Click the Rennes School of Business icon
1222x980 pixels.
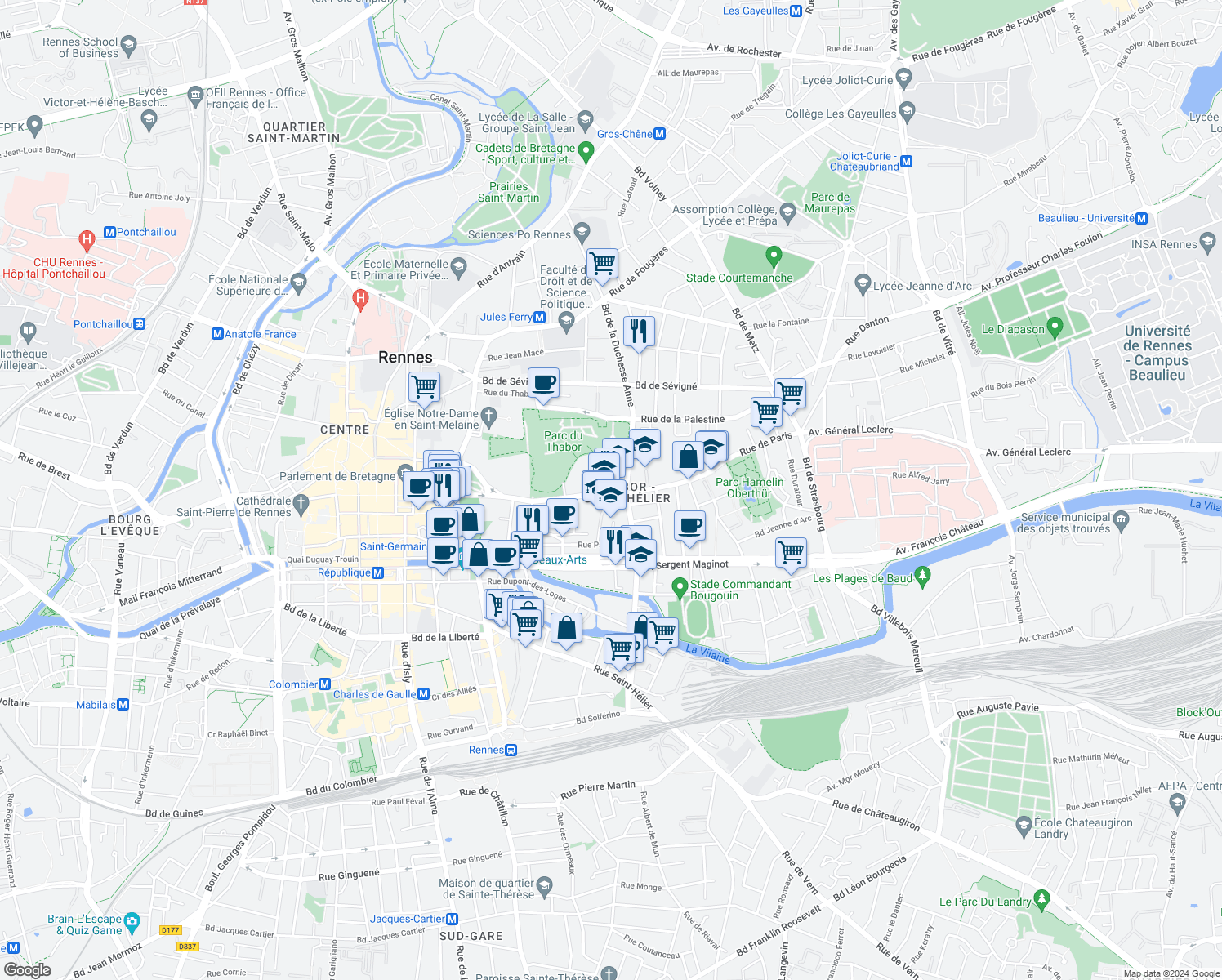(129, 45)
